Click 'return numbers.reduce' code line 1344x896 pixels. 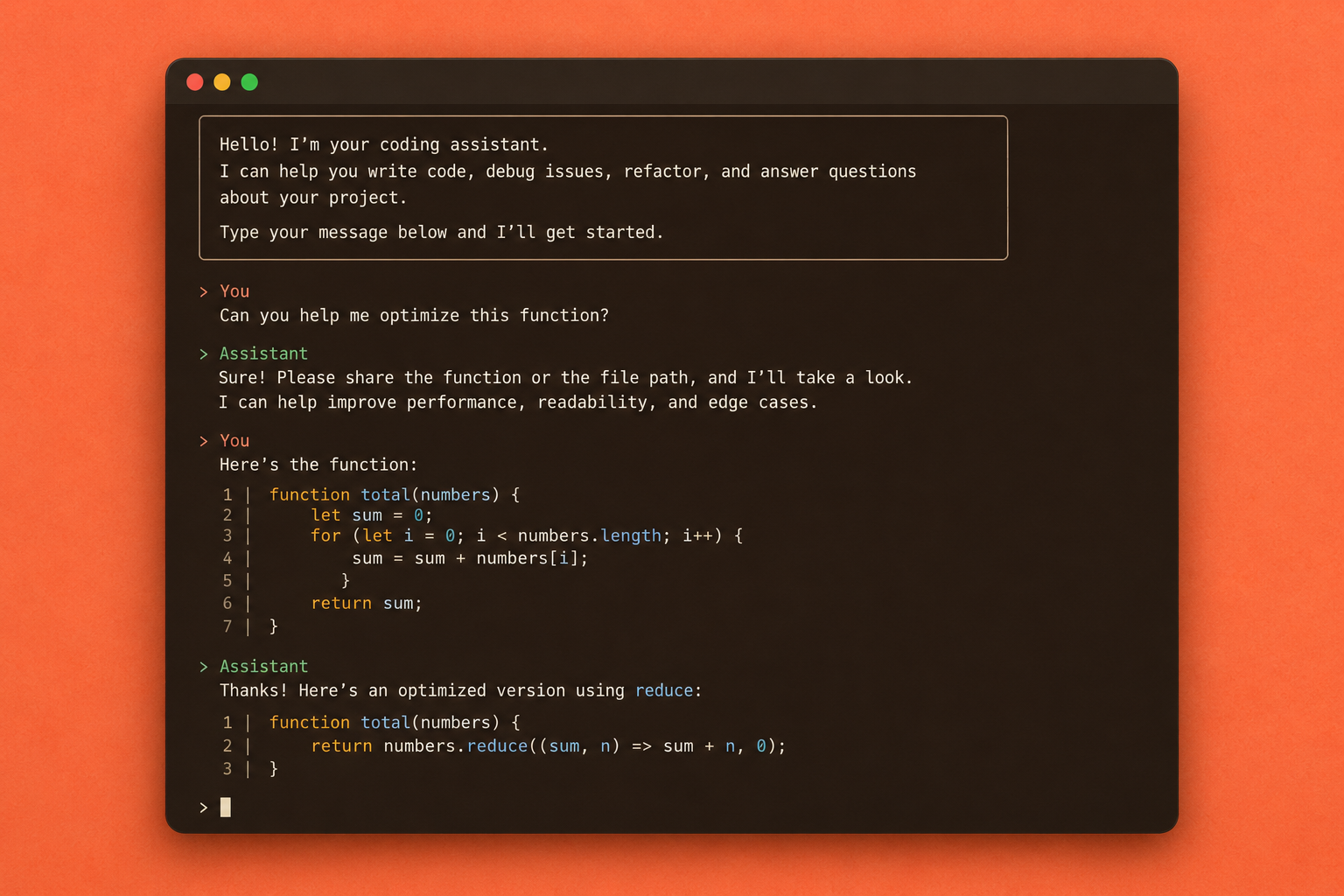point(549,746)
